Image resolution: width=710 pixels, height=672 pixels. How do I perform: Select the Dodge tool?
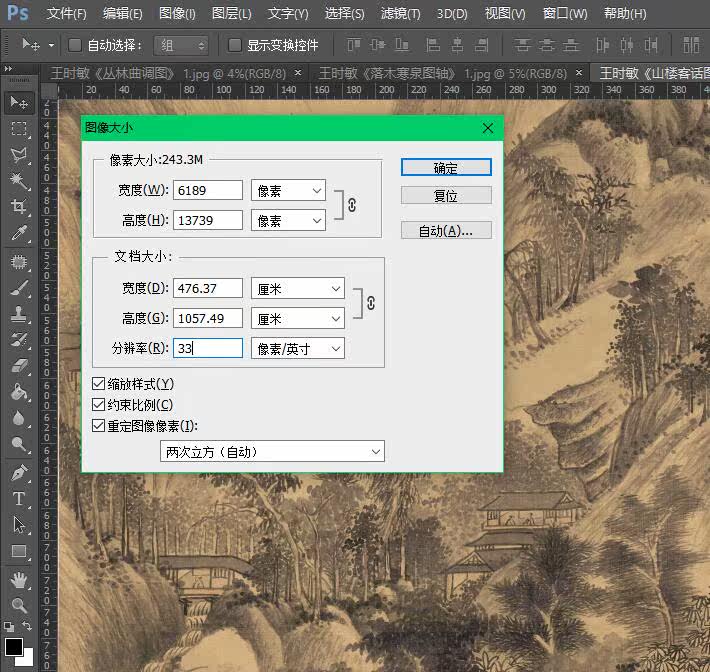pyautogui.click(x=19, y=444)
